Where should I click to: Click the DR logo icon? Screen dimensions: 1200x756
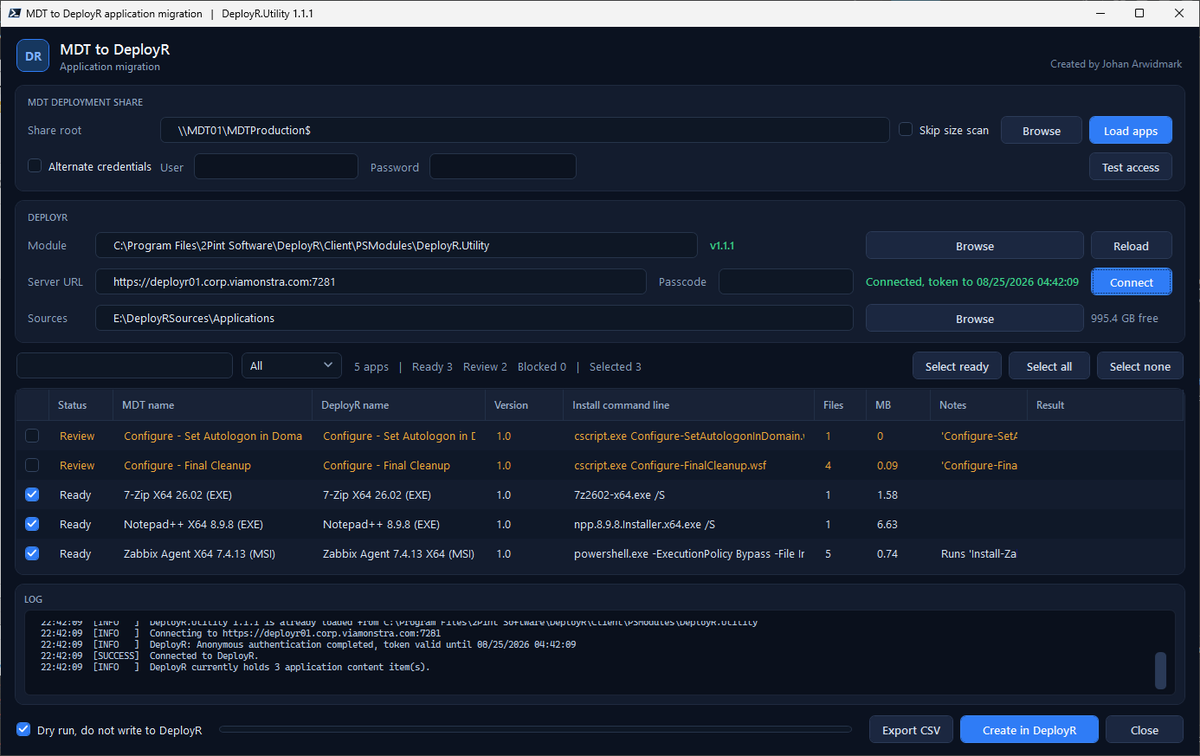pyautogui.click(x=33, y=57)
